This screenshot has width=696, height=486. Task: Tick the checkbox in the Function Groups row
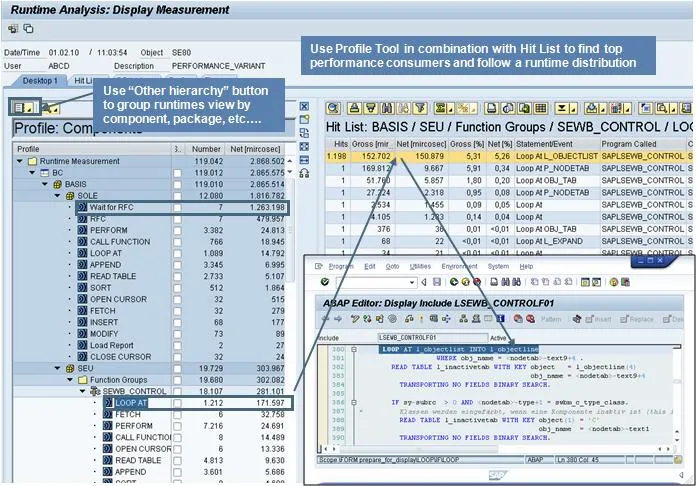(177, 380)
